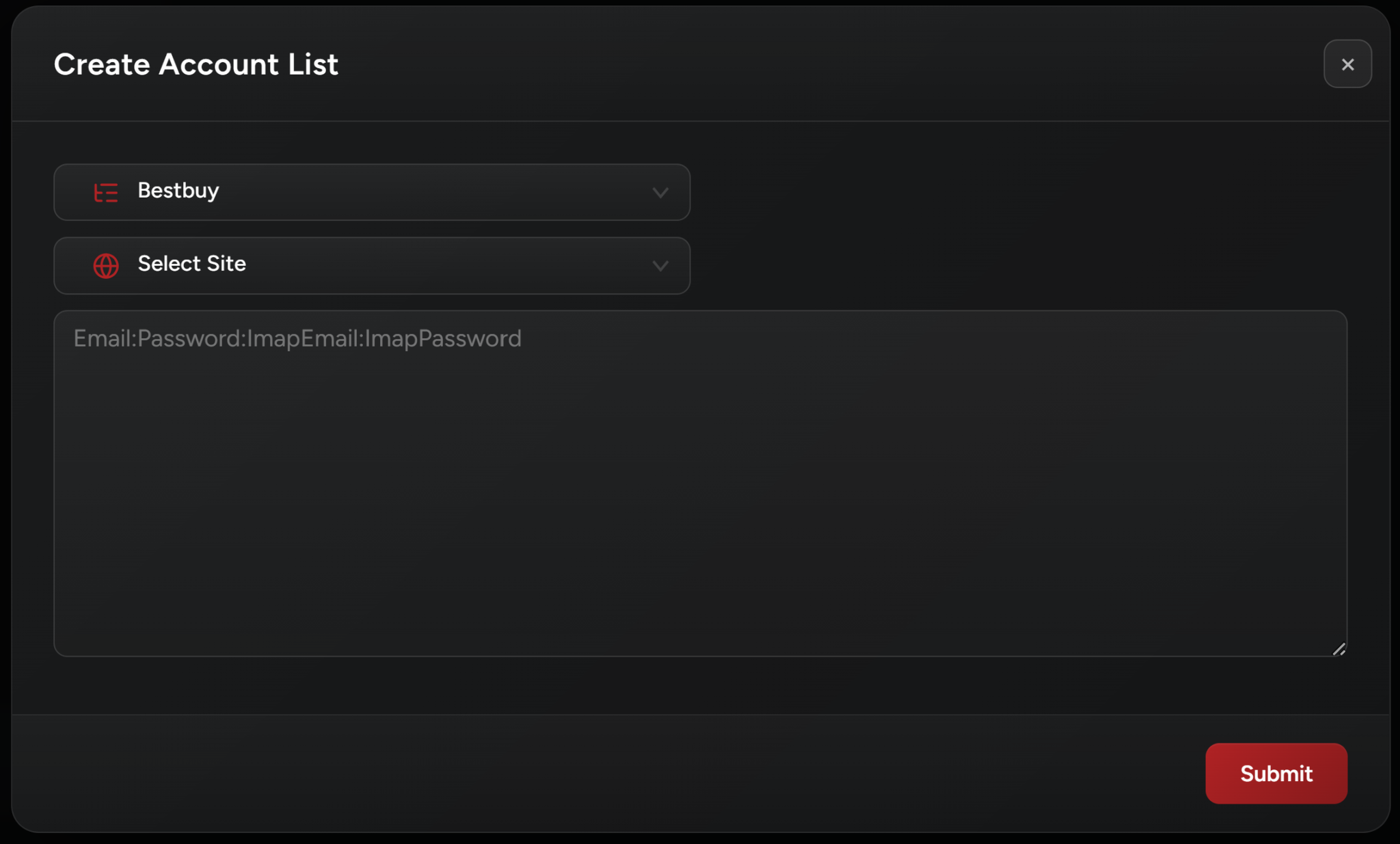Image resolution: width=1400 pixels, height=844 pixels.
Task: Click inside the center of the accounts textarea
Action: pos(700,484)
